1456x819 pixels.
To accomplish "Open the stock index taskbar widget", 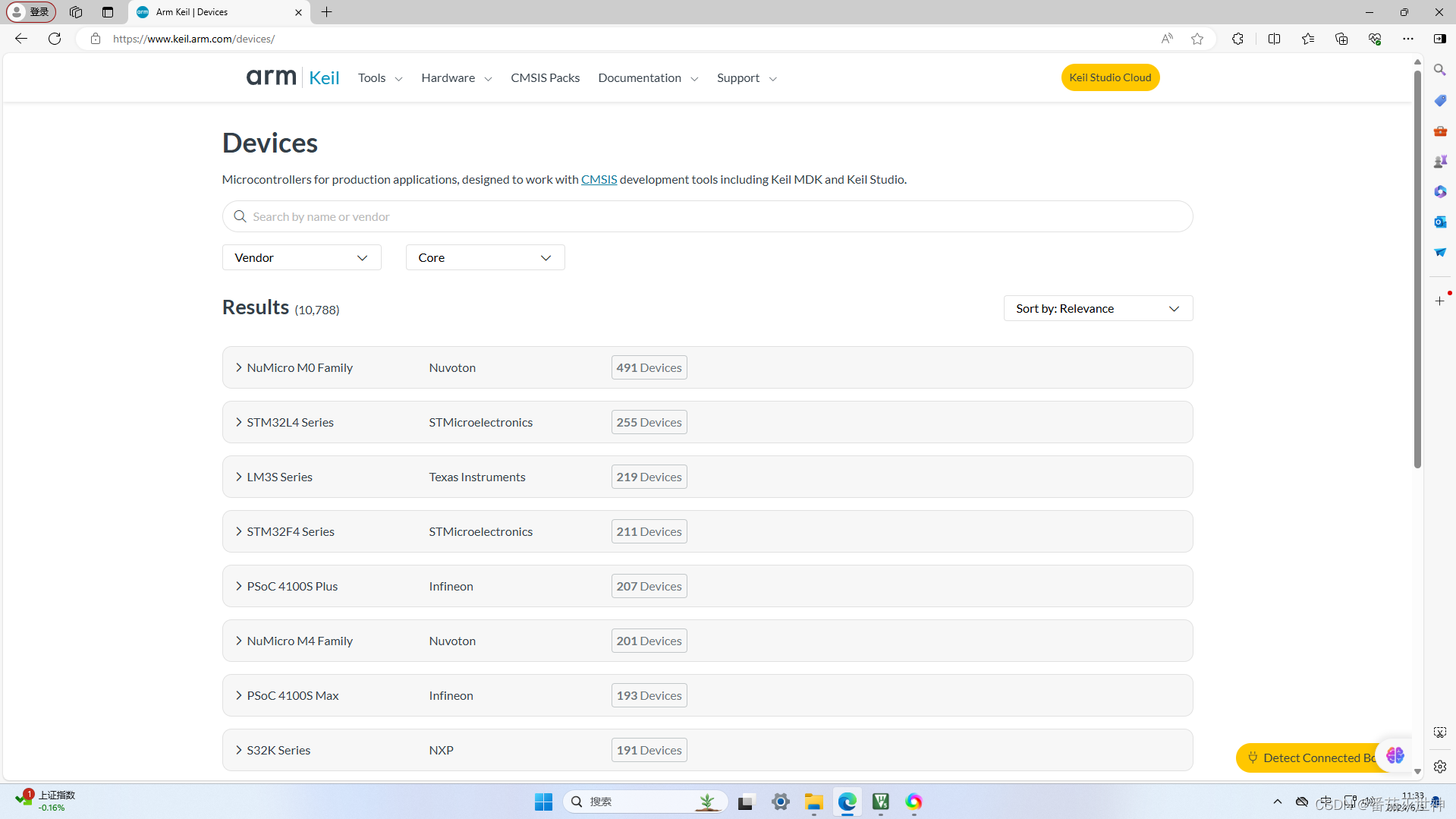I will click(46, 801).
